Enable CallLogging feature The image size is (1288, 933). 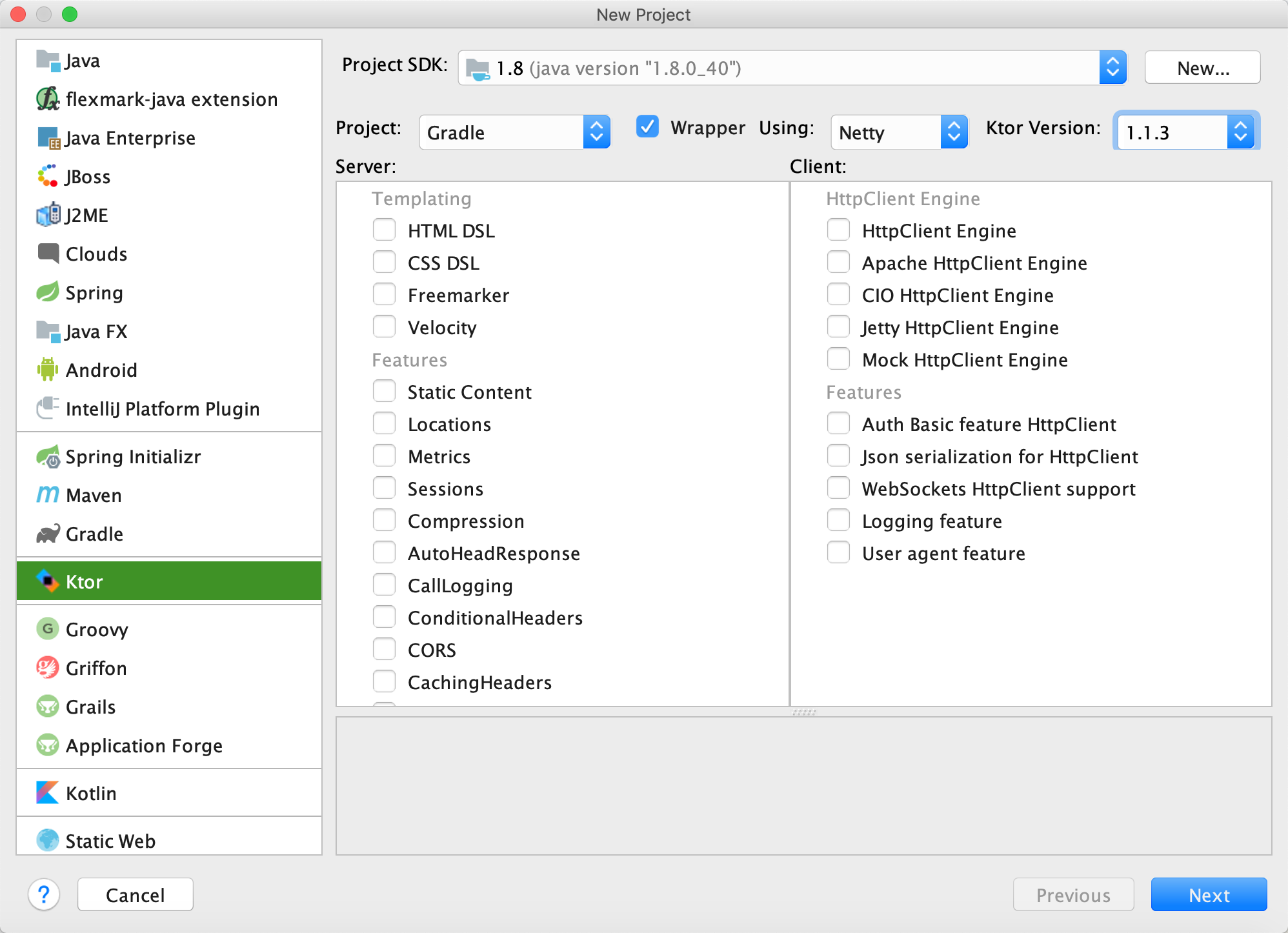point(385,585)
